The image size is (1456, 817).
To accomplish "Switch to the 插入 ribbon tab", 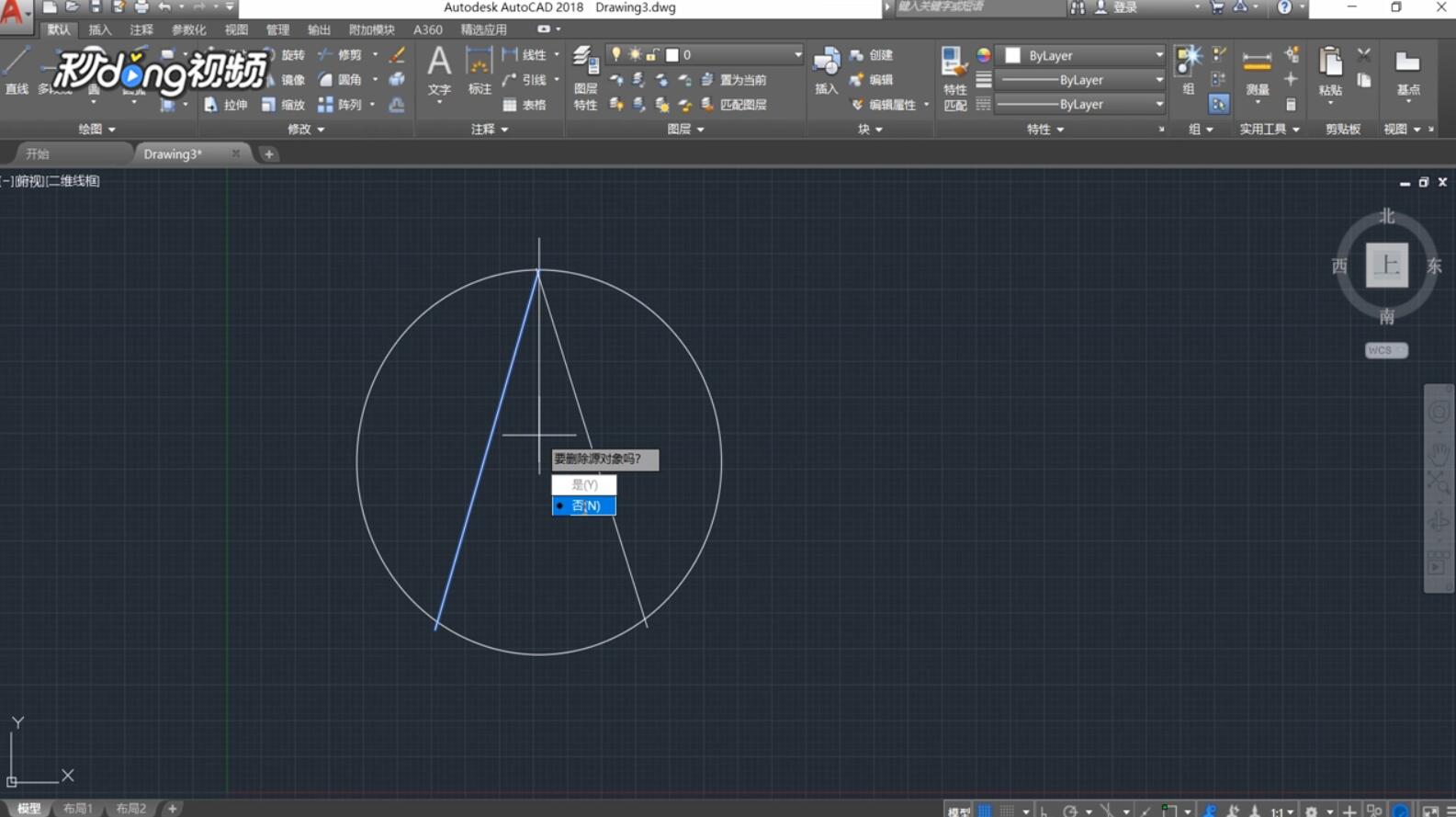I will (99, 29).
